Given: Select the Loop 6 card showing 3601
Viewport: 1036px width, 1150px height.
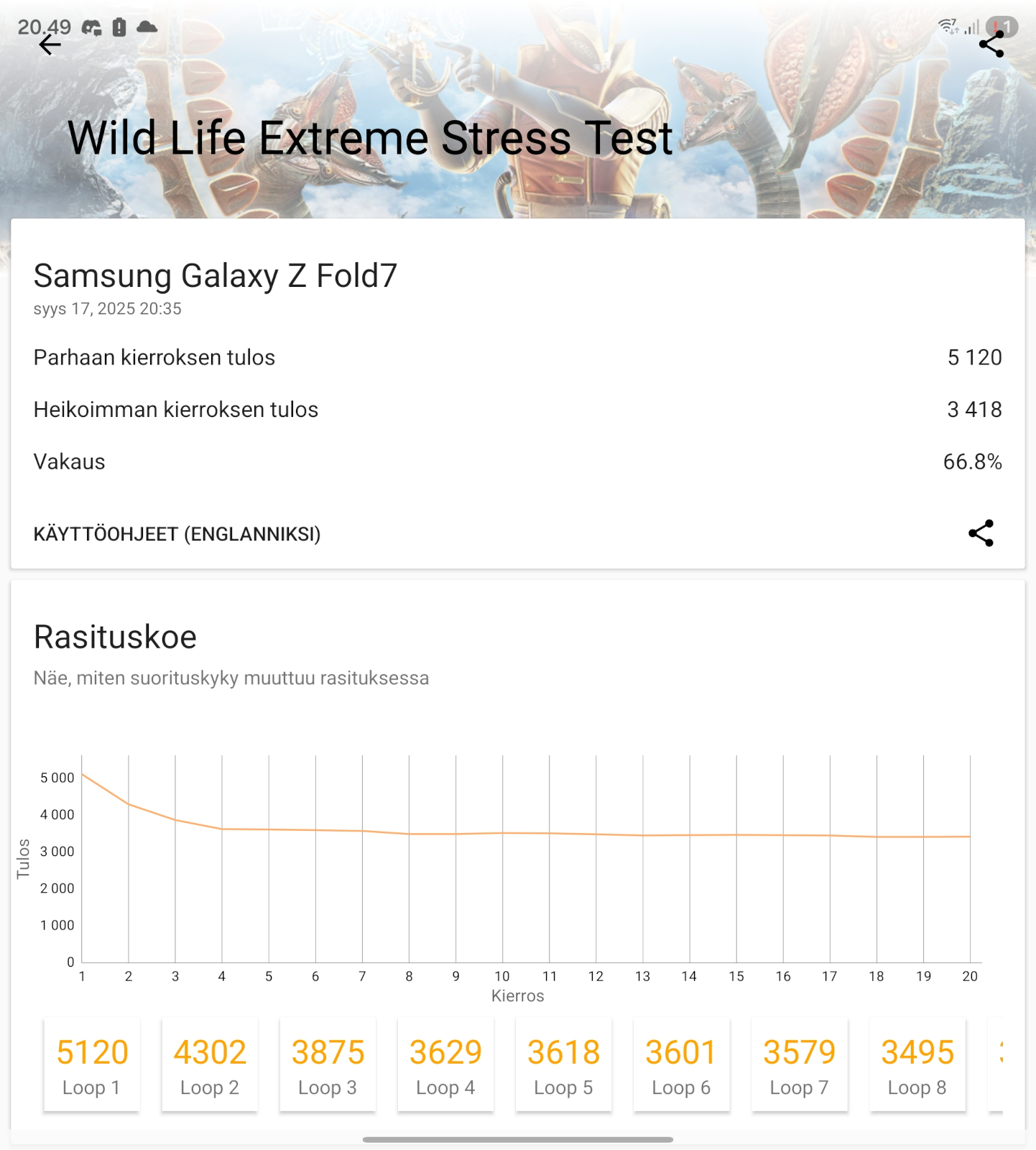Looking at the screenshot, I should pyautogui.click(x=681, y=1065).
